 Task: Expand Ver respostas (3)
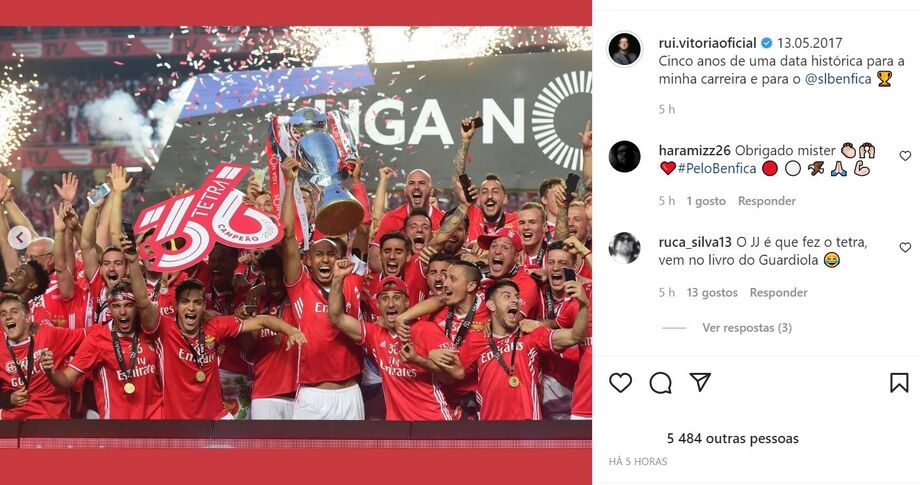(747, 328)
